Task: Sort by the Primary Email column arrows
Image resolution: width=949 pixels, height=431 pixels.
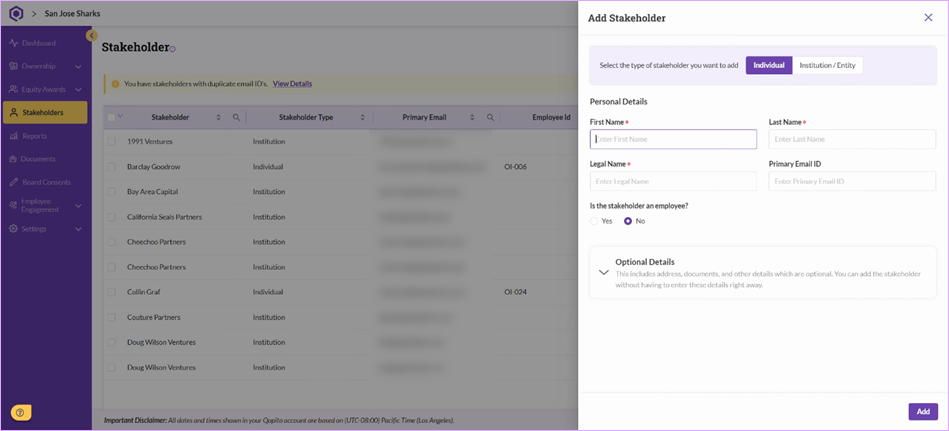Action: 473,117
